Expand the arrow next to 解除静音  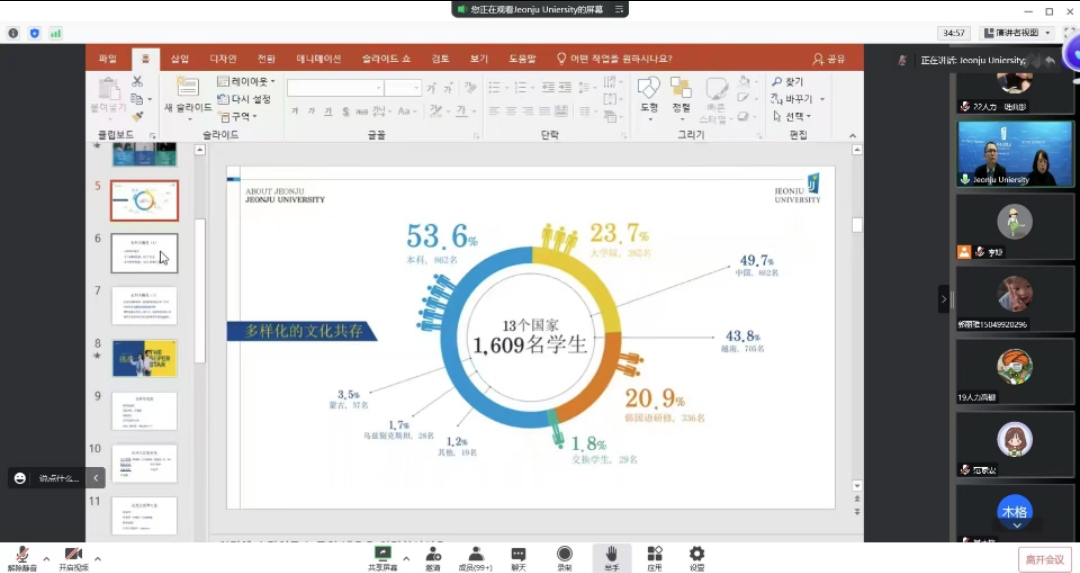click(46, 559)
